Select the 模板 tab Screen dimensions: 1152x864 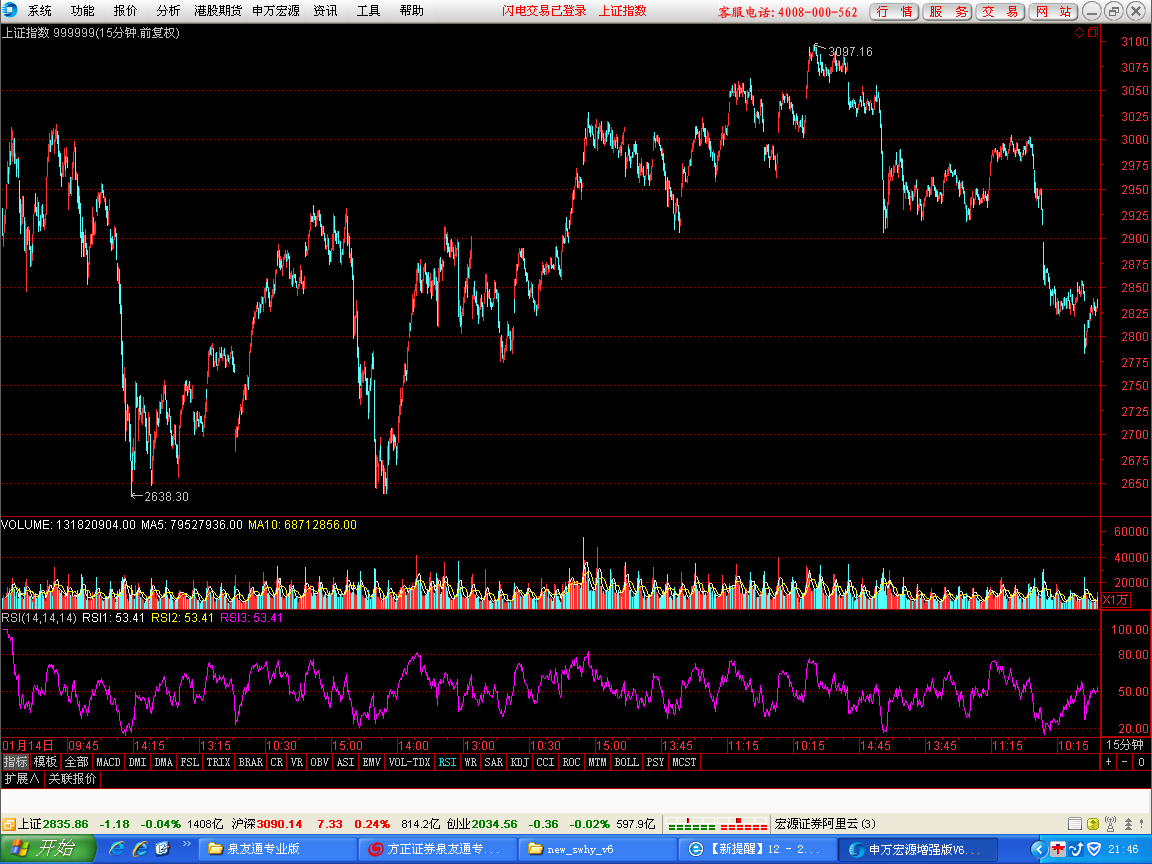tap(45, 763)
